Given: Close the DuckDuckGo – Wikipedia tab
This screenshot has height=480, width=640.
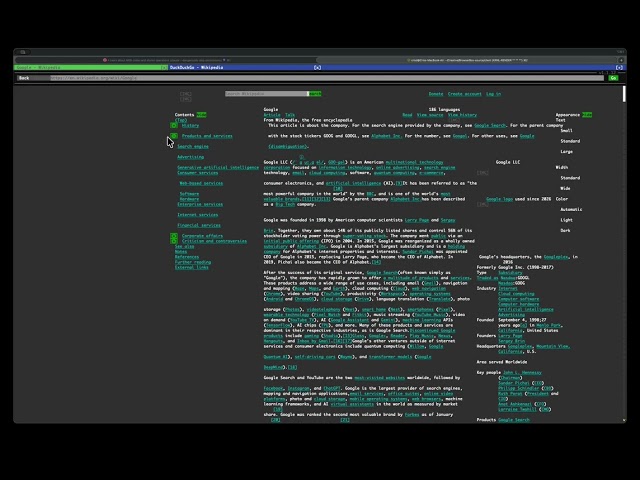Looking at the screenshot, I should coord(317,67).
